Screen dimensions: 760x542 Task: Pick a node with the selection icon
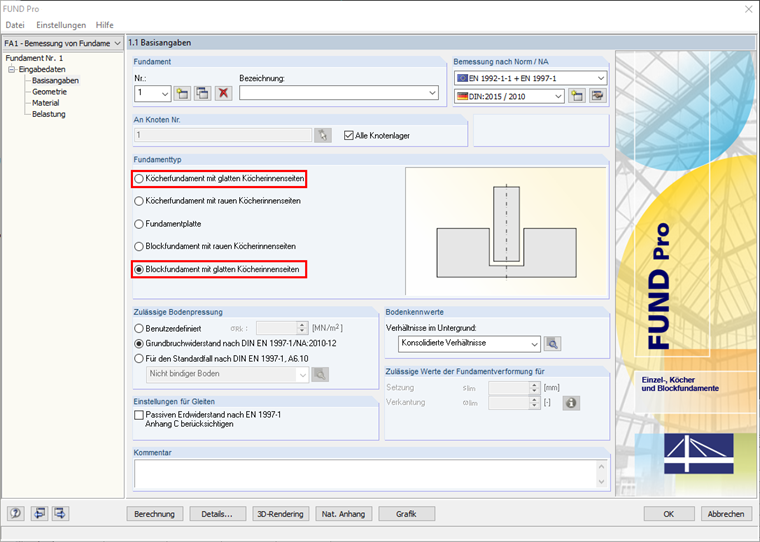[323, 135]
